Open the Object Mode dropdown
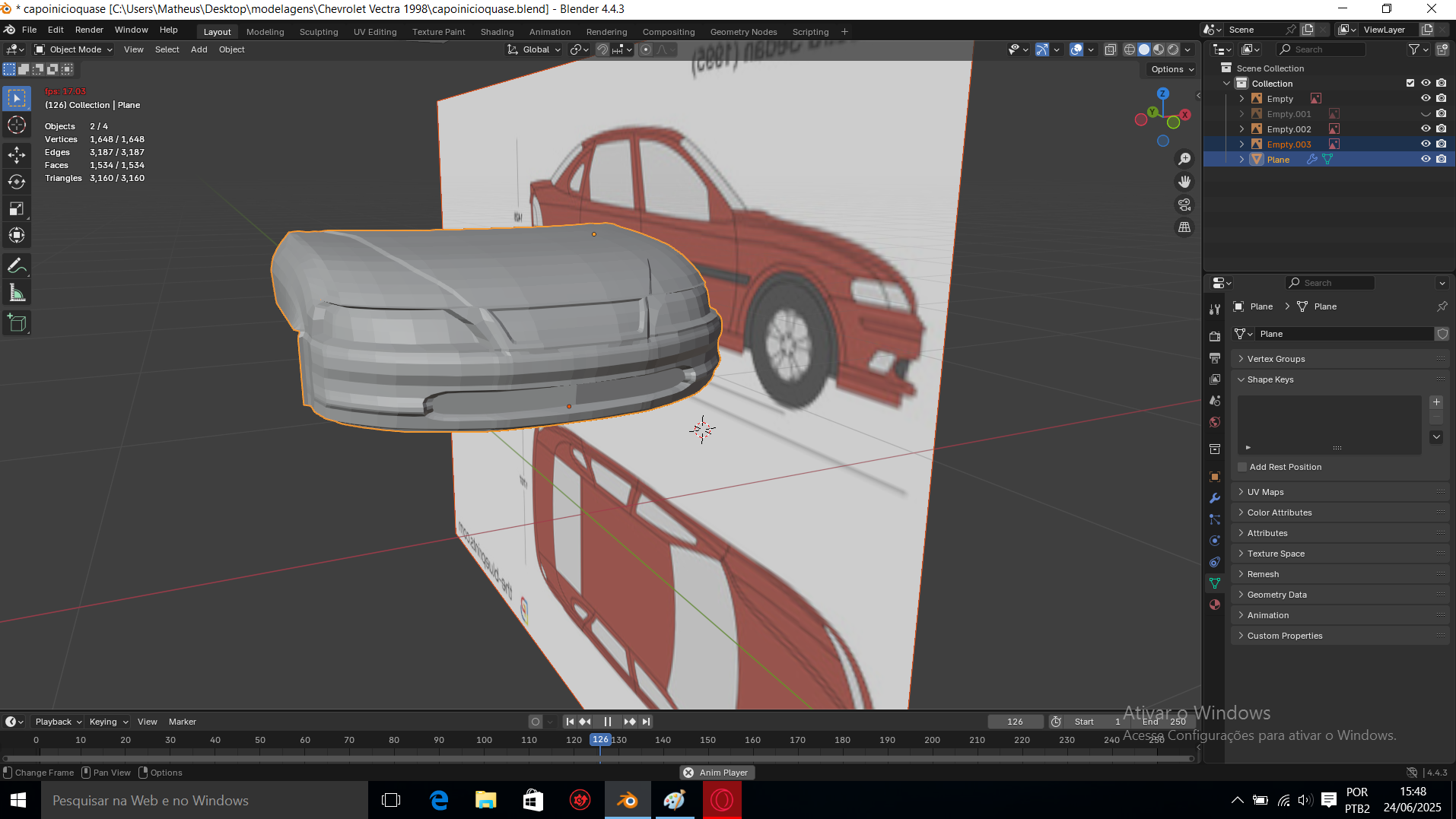The image size is (1456, 819). 74,49
